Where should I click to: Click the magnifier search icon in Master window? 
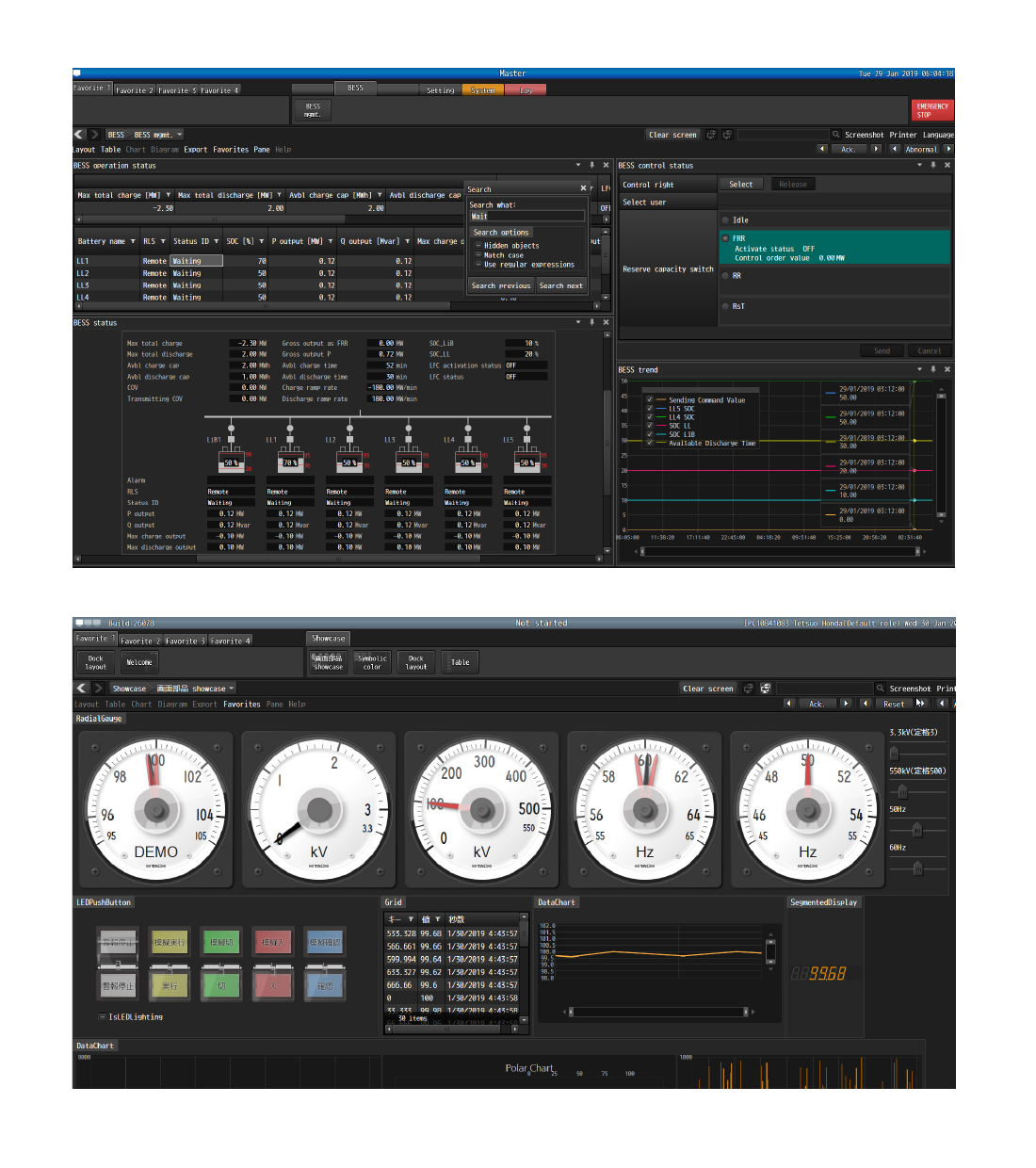click(835, 135)
